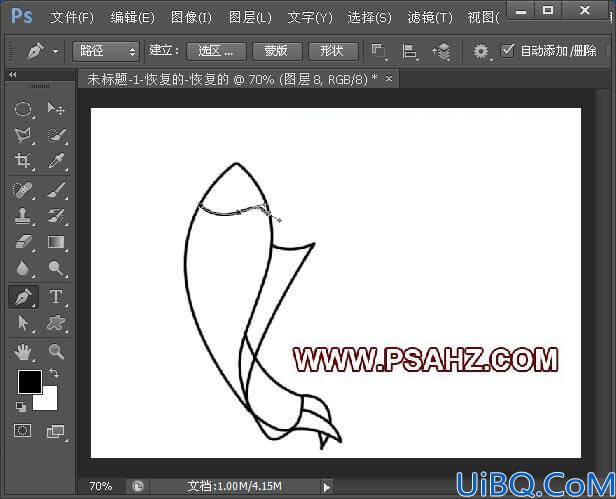Select the Gradient tool
This screenshot has width=616, height=499.
[56, 242]
